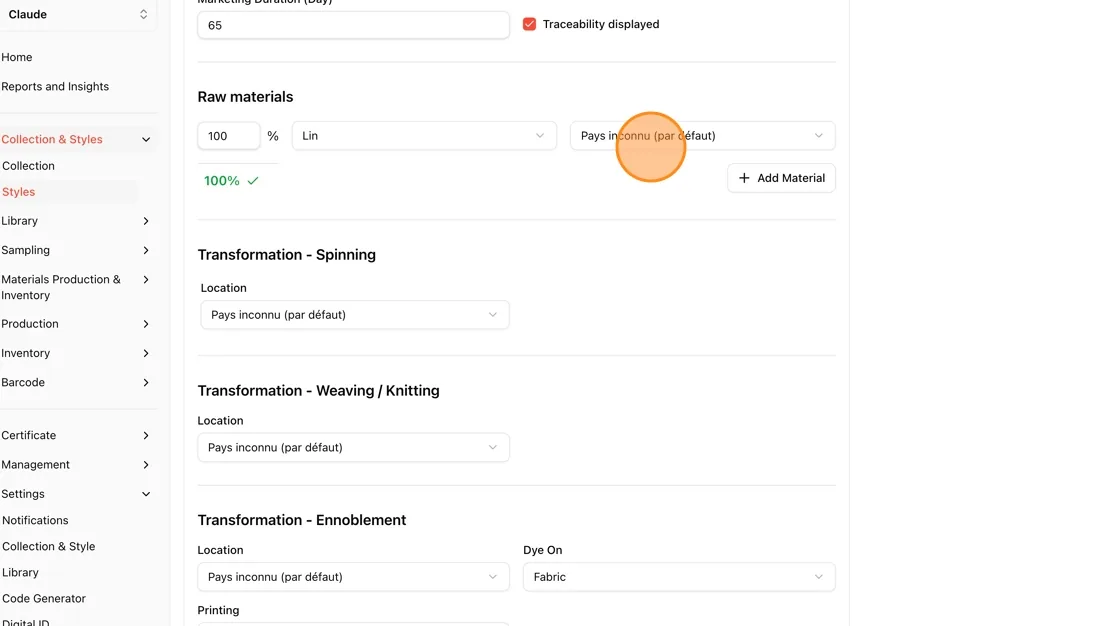Expand Materials Production & Inventory section

(146, 279)
